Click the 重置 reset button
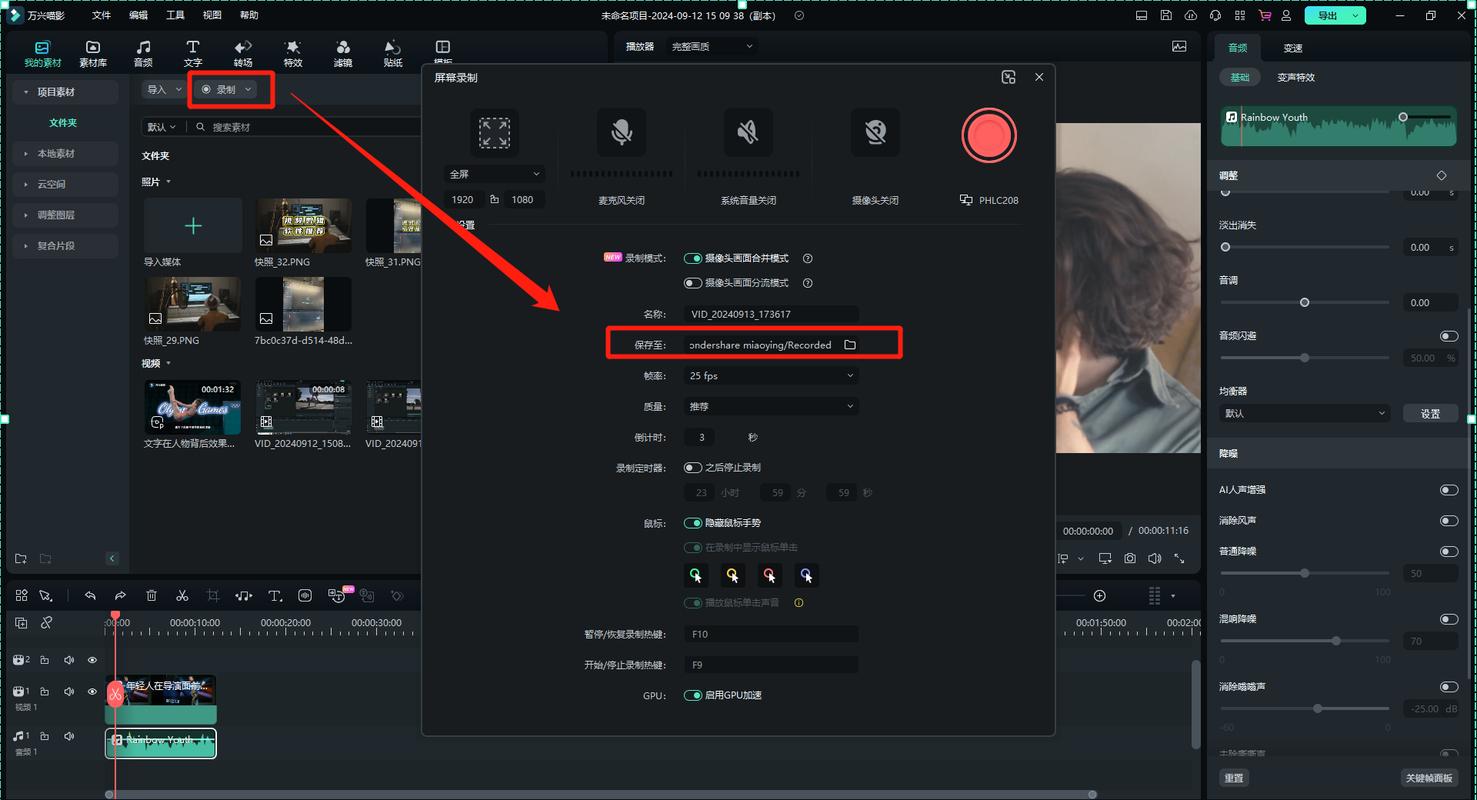 [1234, 778]
